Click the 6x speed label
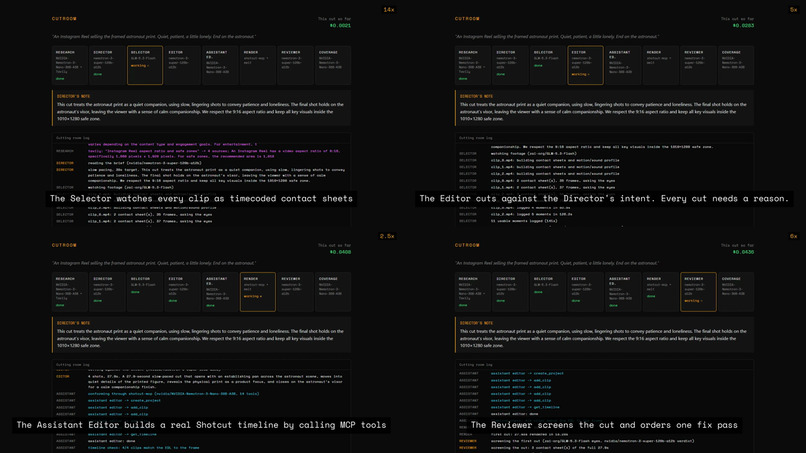This screenshot has width=806, height=453. coord(794,237)
